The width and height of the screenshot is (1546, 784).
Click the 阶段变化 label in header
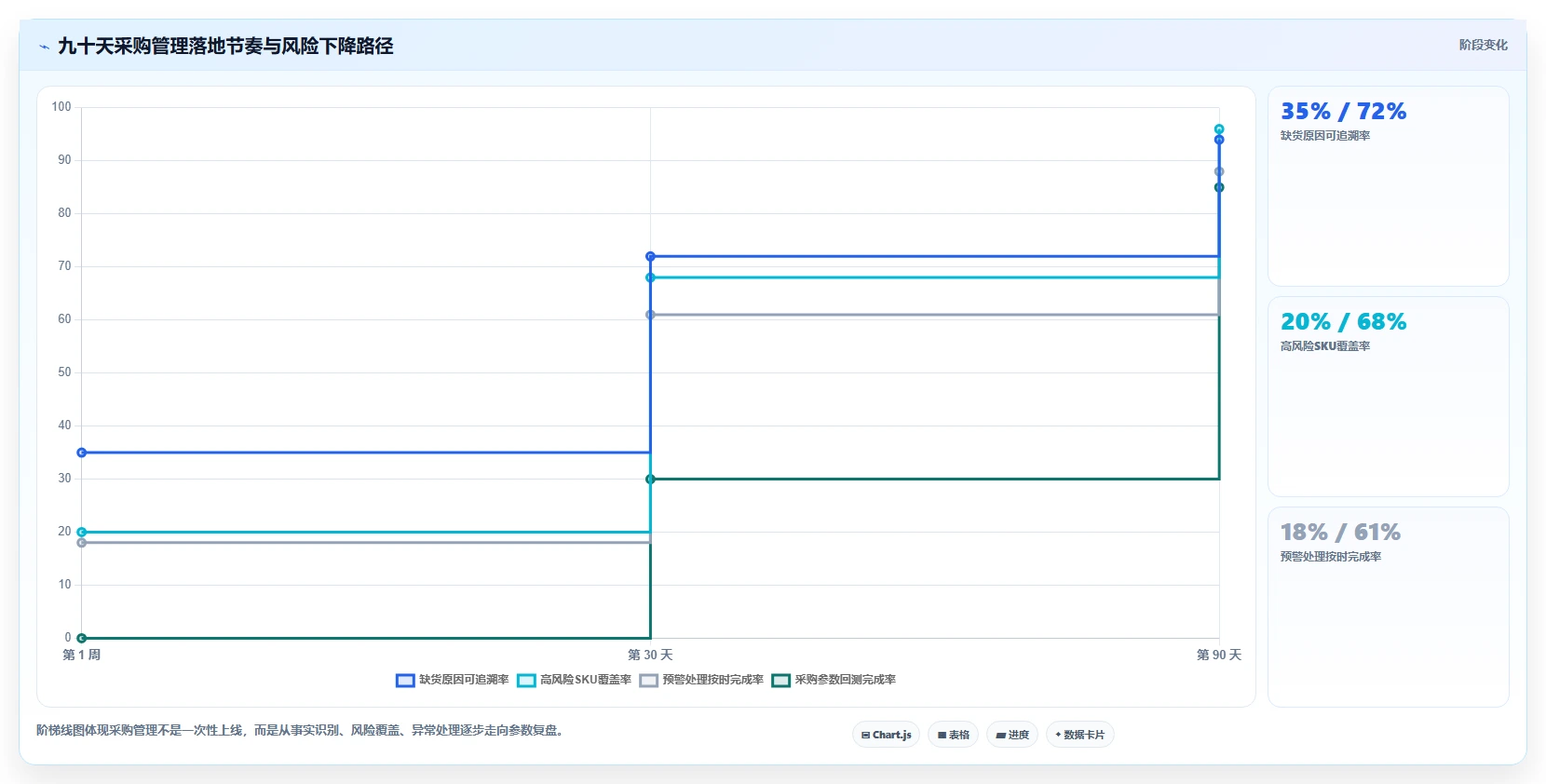[1483, 45]
